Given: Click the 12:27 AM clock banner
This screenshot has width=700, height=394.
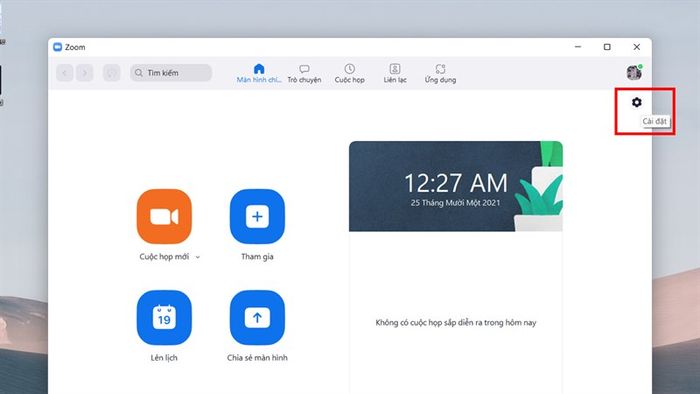Looking at the screenshot, I should click(x=456, y=187).
